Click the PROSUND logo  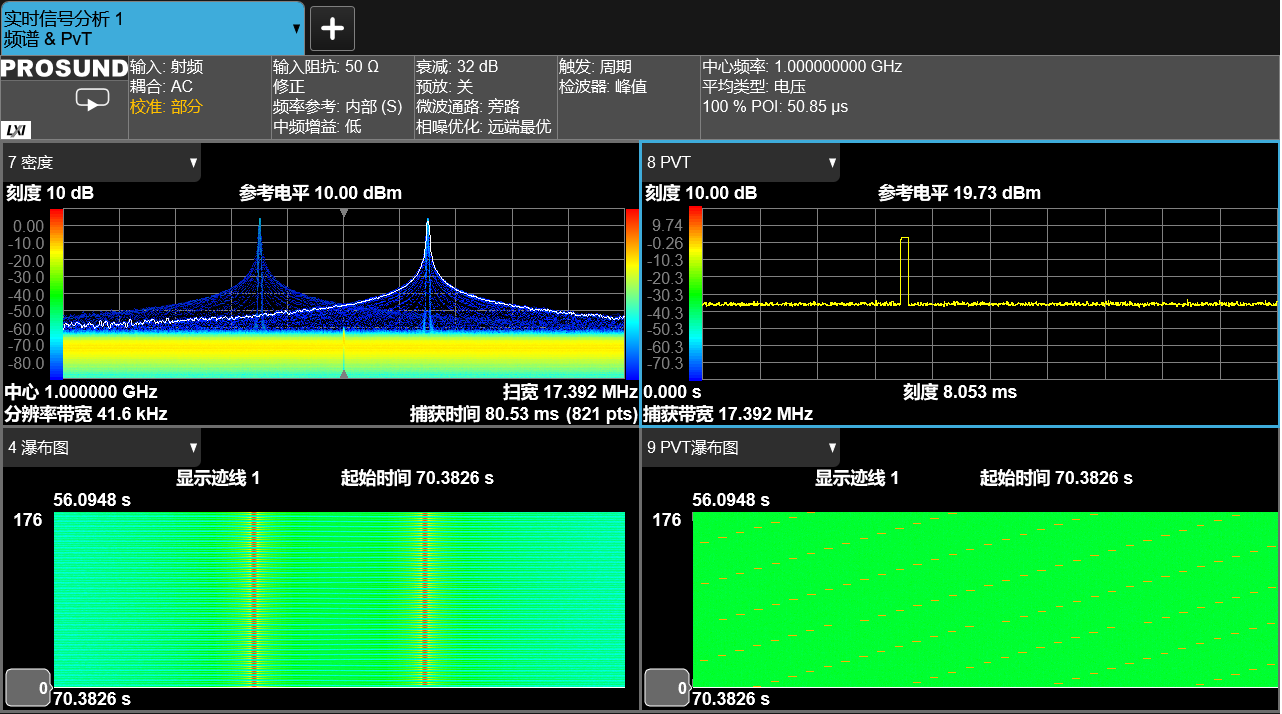65,68
